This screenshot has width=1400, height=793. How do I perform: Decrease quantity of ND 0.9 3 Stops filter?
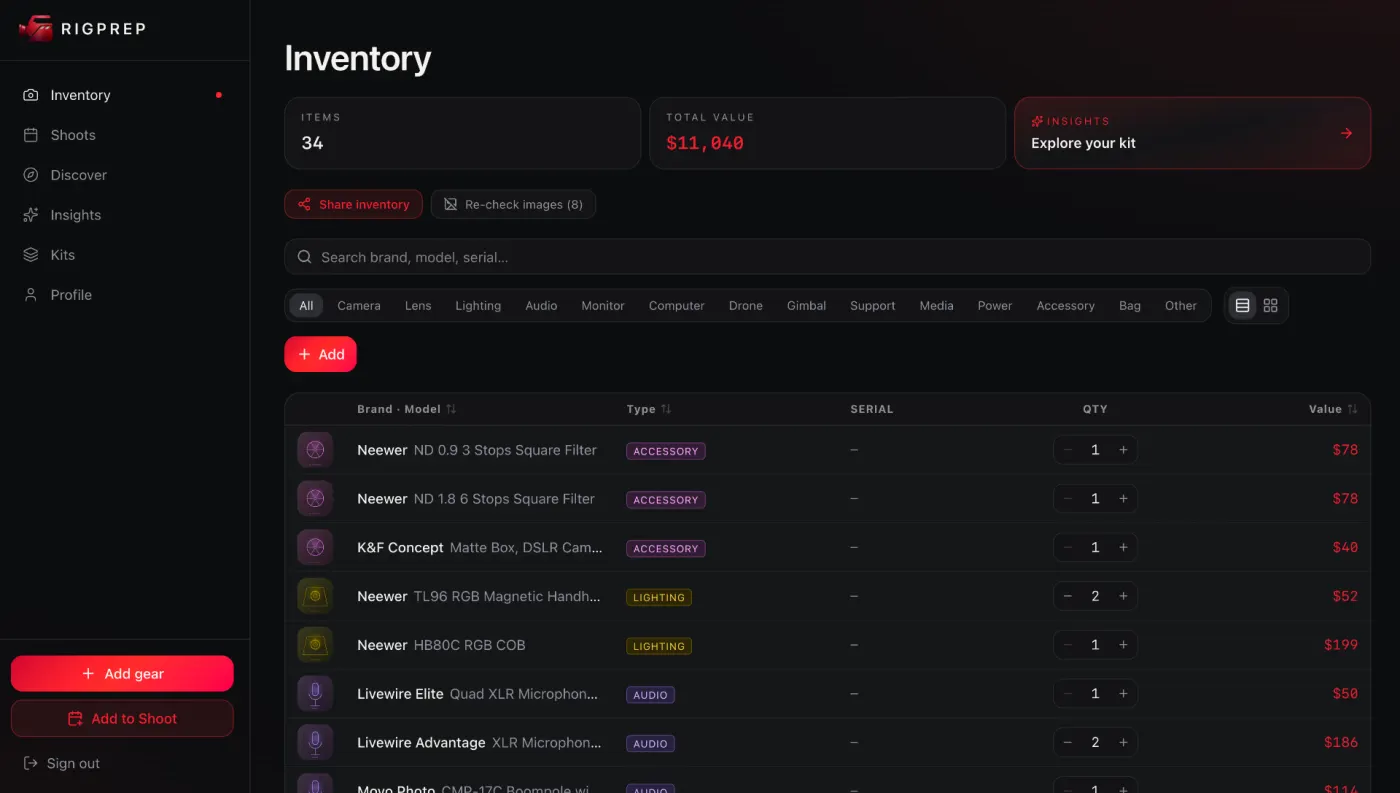click(1068, 450)
